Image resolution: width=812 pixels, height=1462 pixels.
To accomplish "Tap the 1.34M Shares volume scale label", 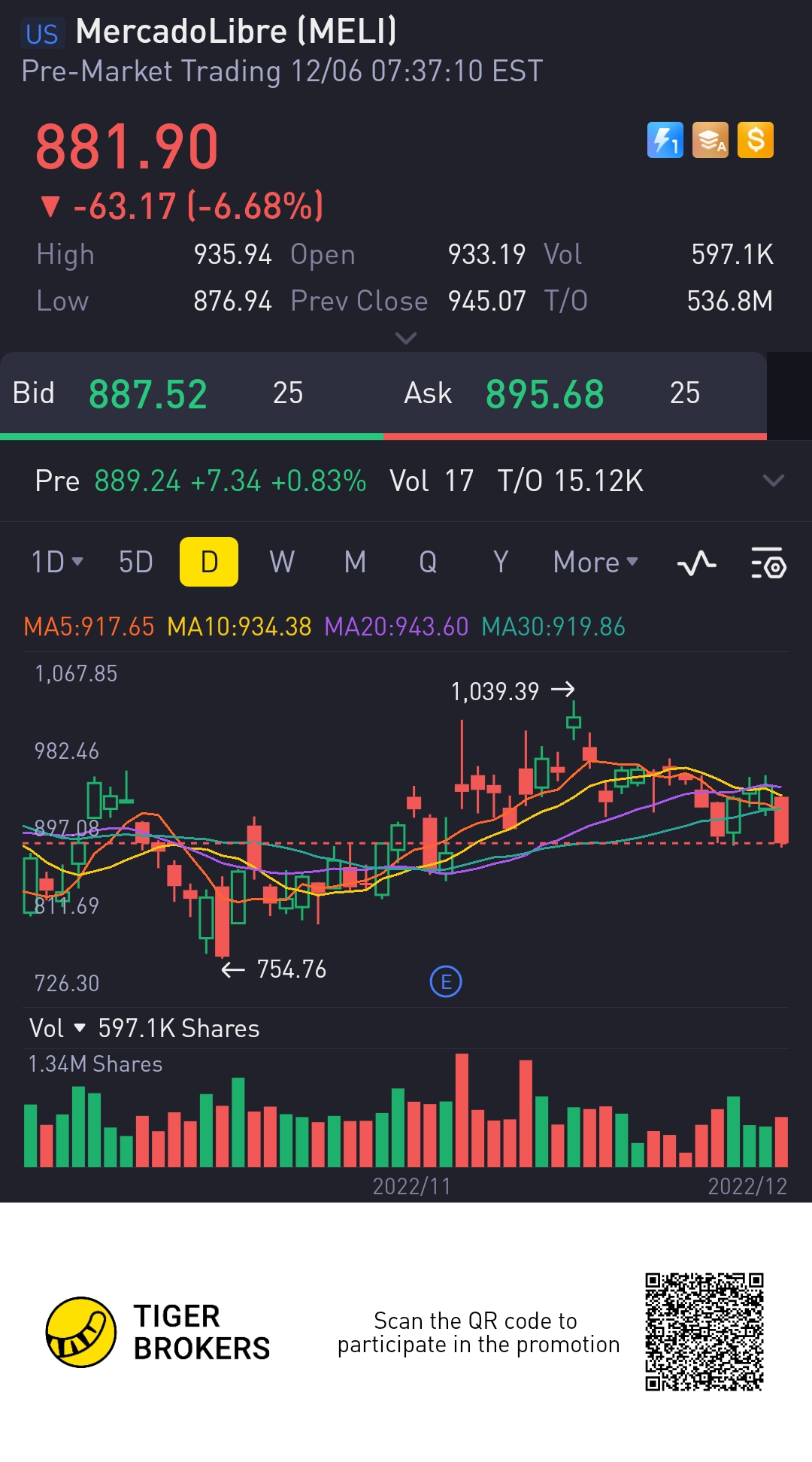I will pyautogui.click(x=95, y=1064).
